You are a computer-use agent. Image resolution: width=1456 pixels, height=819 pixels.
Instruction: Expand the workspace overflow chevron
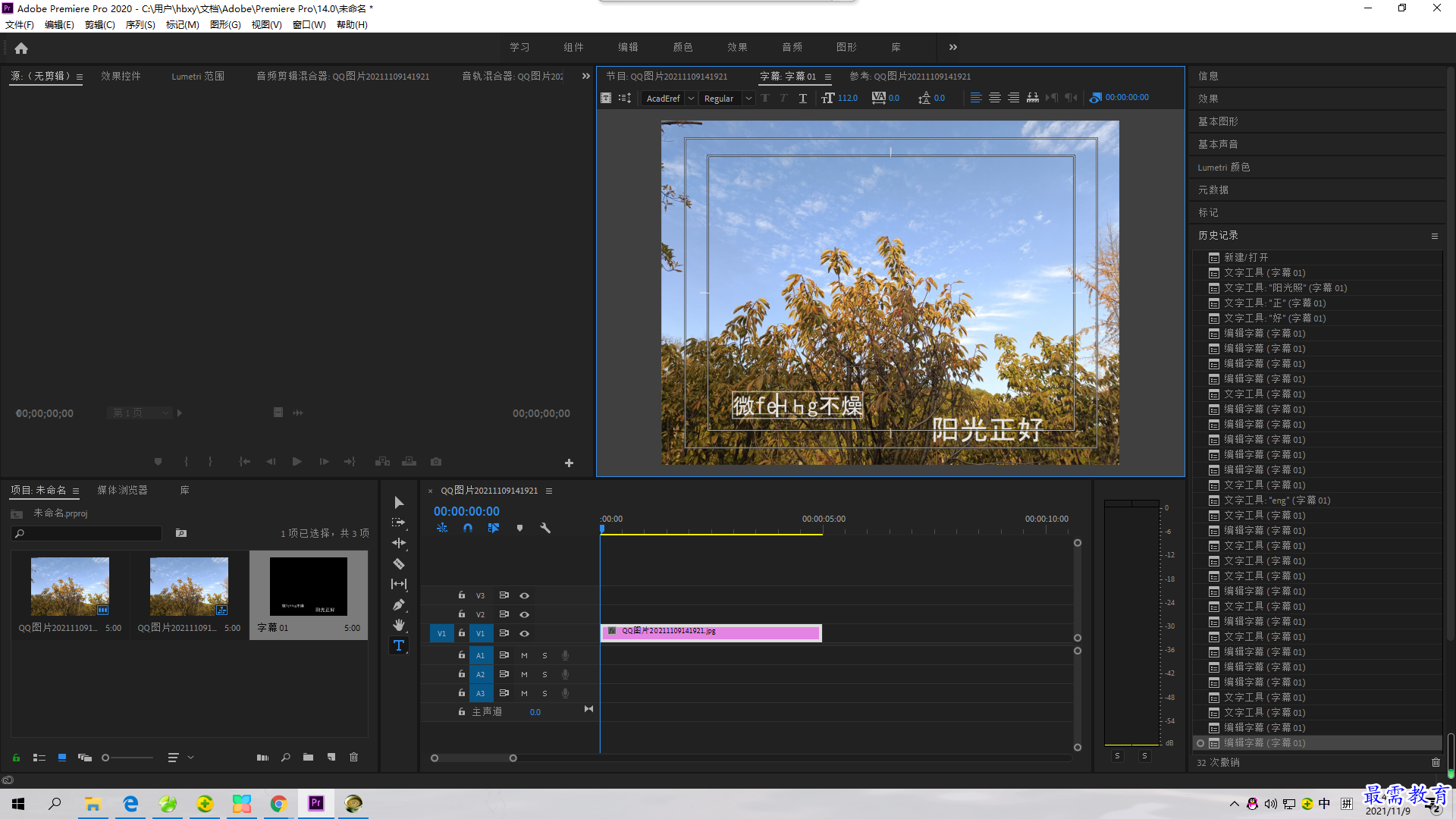tap(953, 47)
